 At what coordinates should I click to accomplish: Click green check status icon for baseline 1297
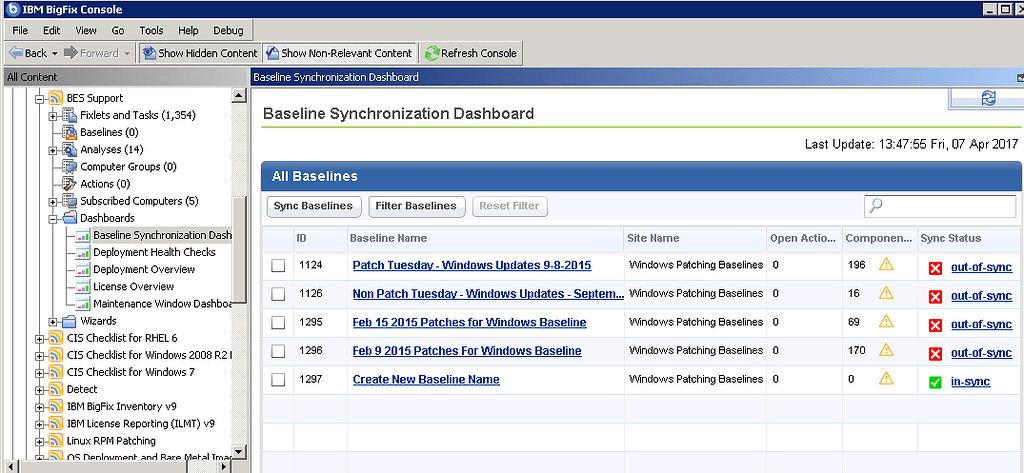tap(935, 382)
